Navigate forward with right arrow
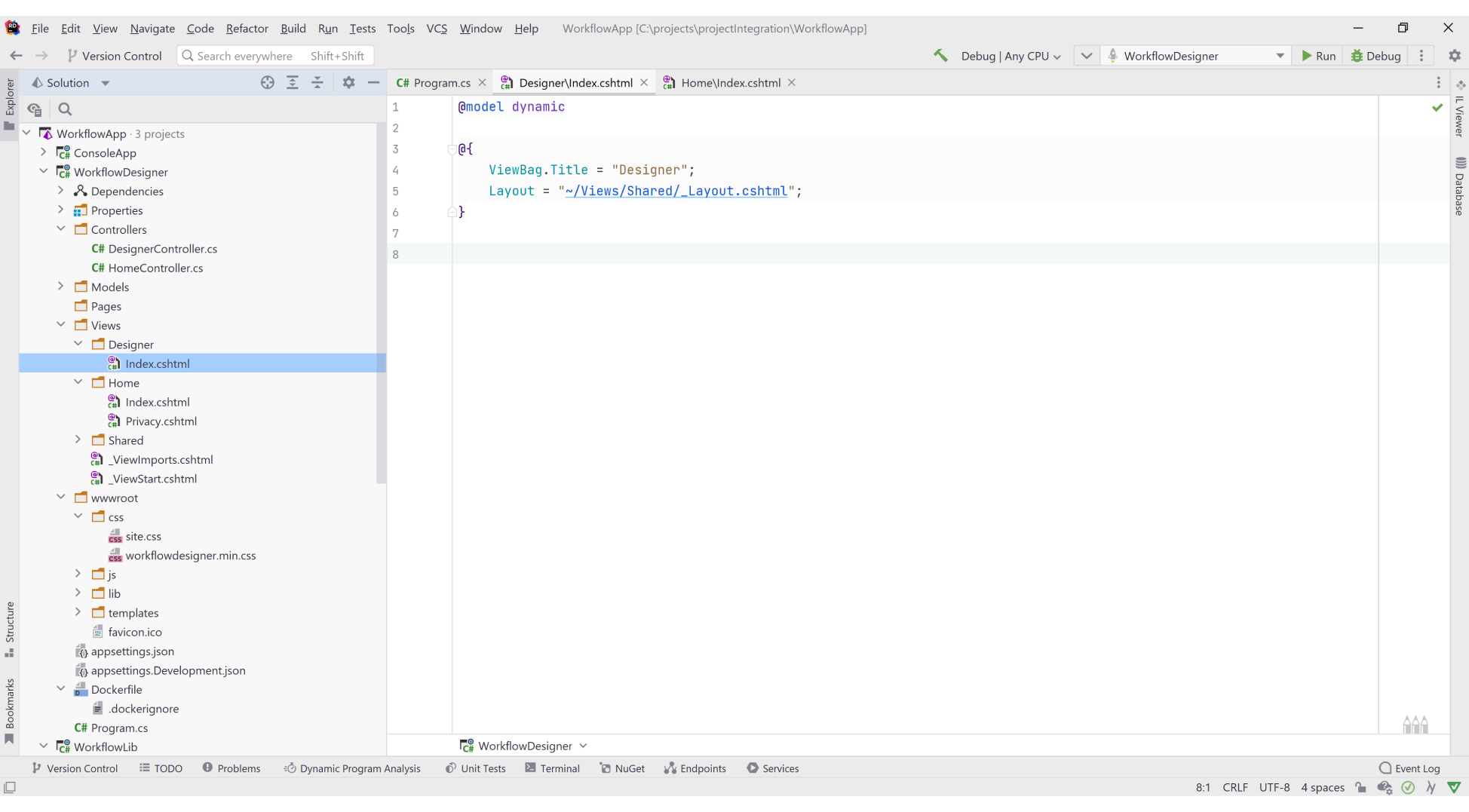This screenshot has height=812, width=1469. click(41, 56)
